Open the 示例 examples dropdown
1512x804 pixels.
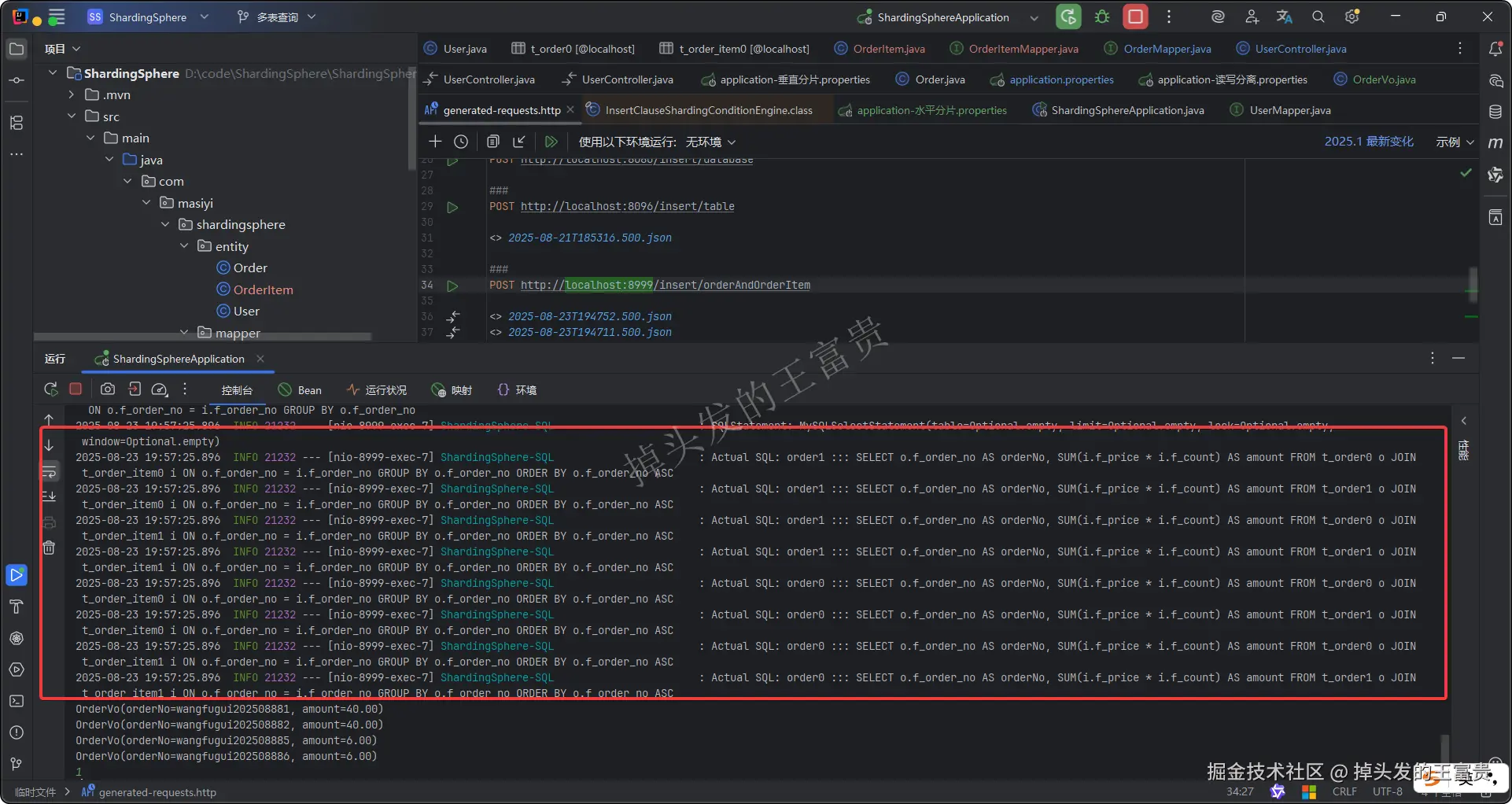[1455, 142]
